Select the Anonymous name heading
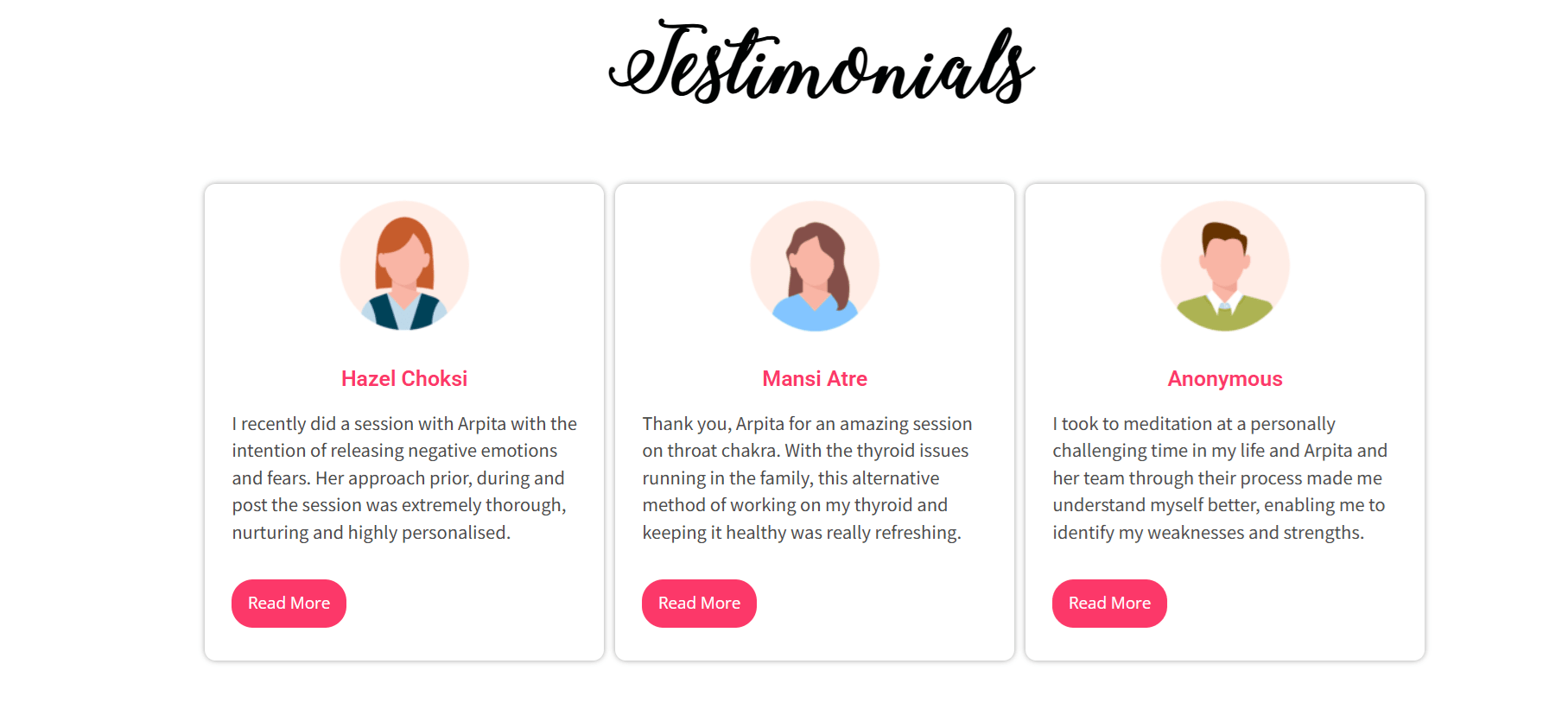 coord(1225,379)
